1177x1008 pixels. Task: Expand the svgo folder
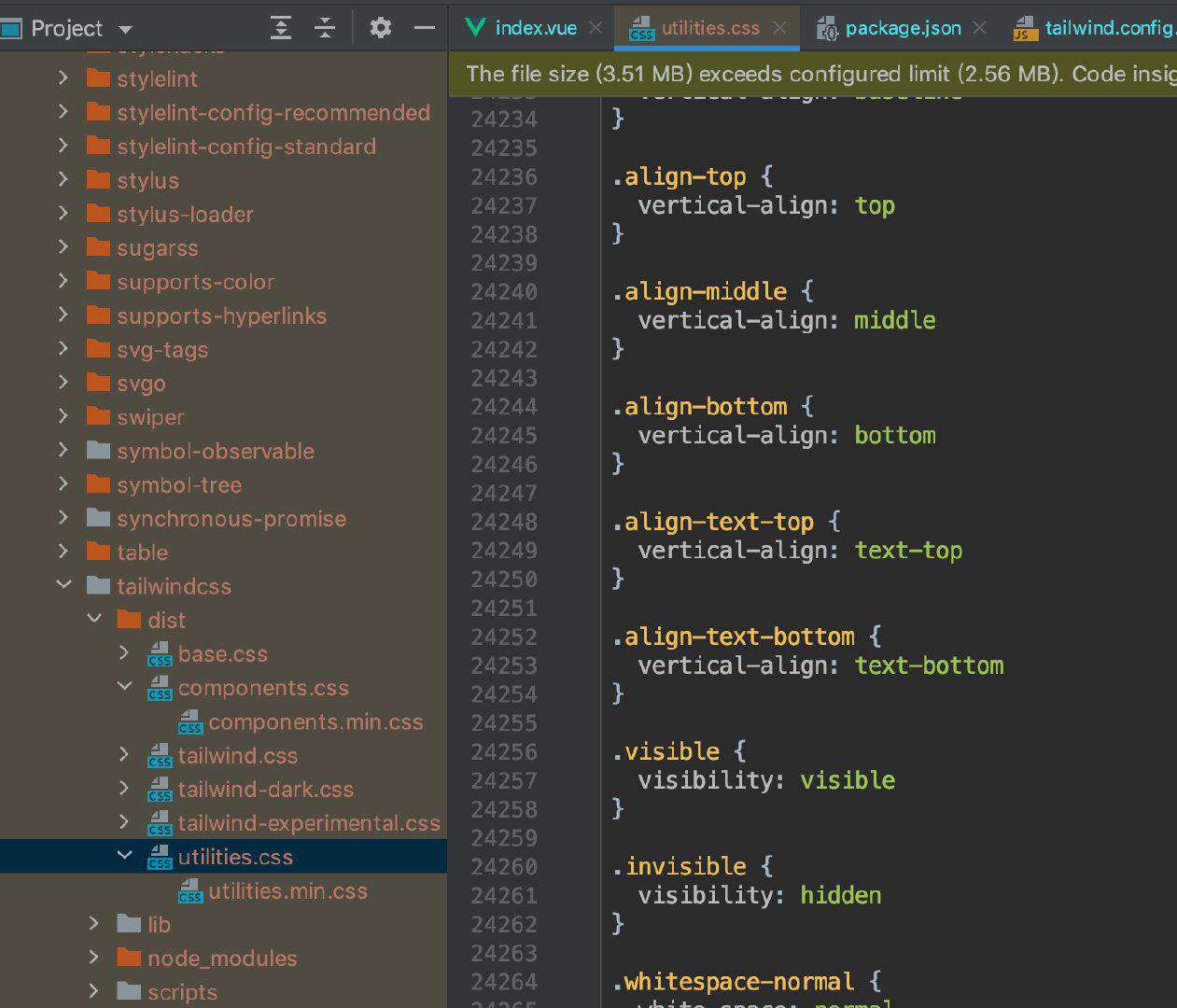click(x=63, y=383)
